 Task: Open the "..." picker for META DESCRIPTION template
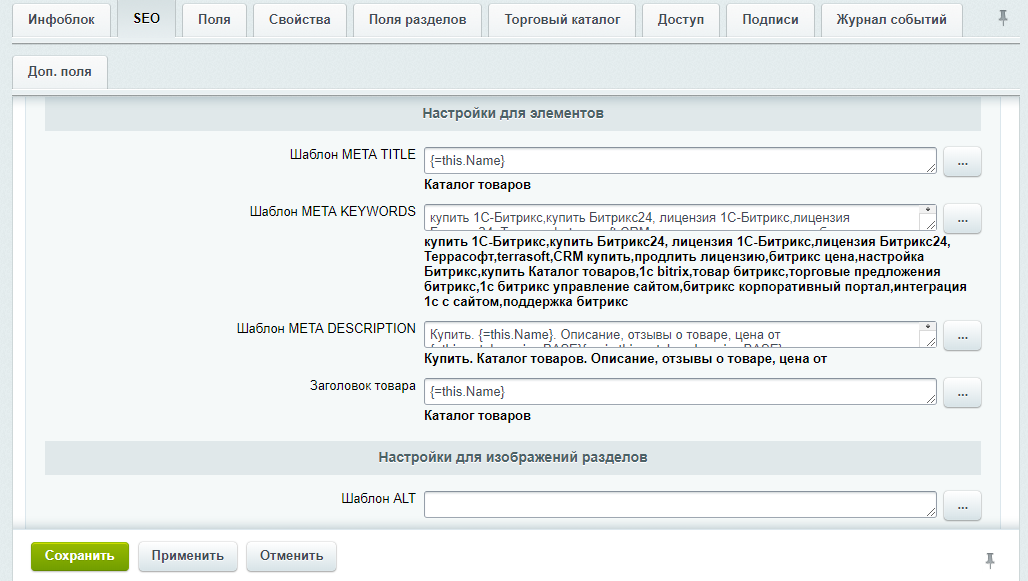pos(961,335)
